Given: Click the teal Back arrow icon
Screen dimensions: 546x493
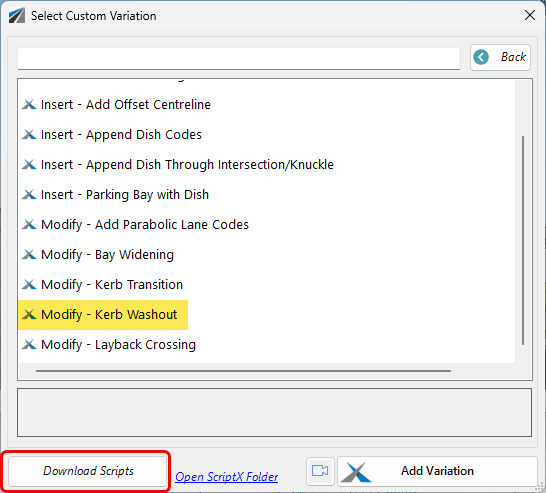Looking at the screenshot, I should pos(481,57).
